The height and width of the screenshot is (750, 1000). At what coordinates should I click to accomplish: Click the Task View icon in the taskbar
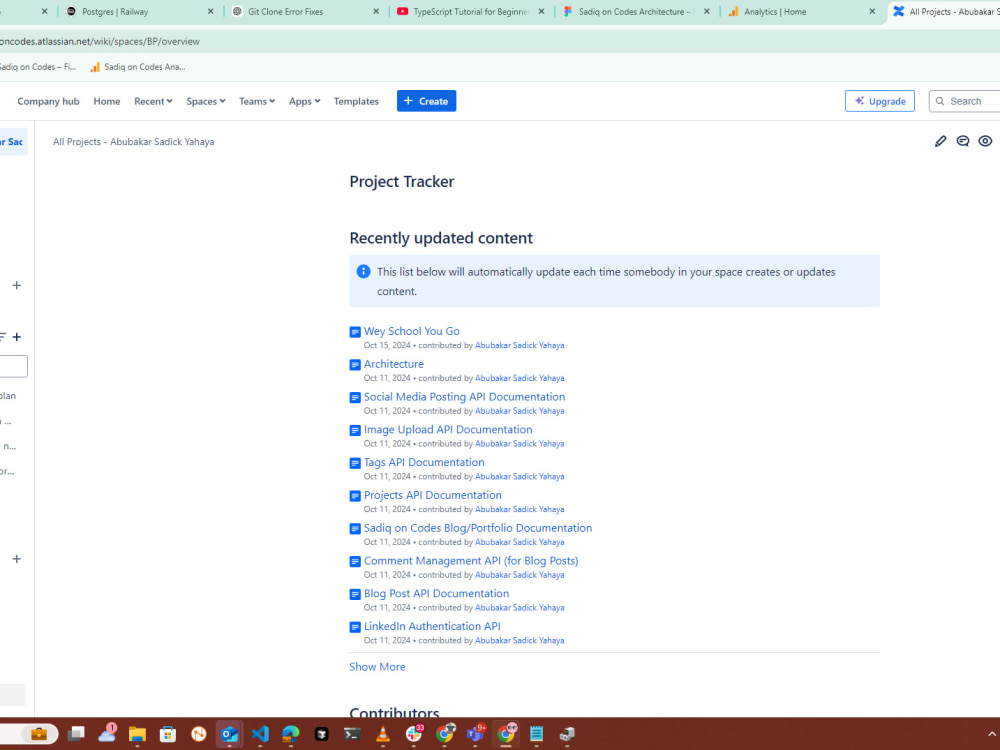77,734
